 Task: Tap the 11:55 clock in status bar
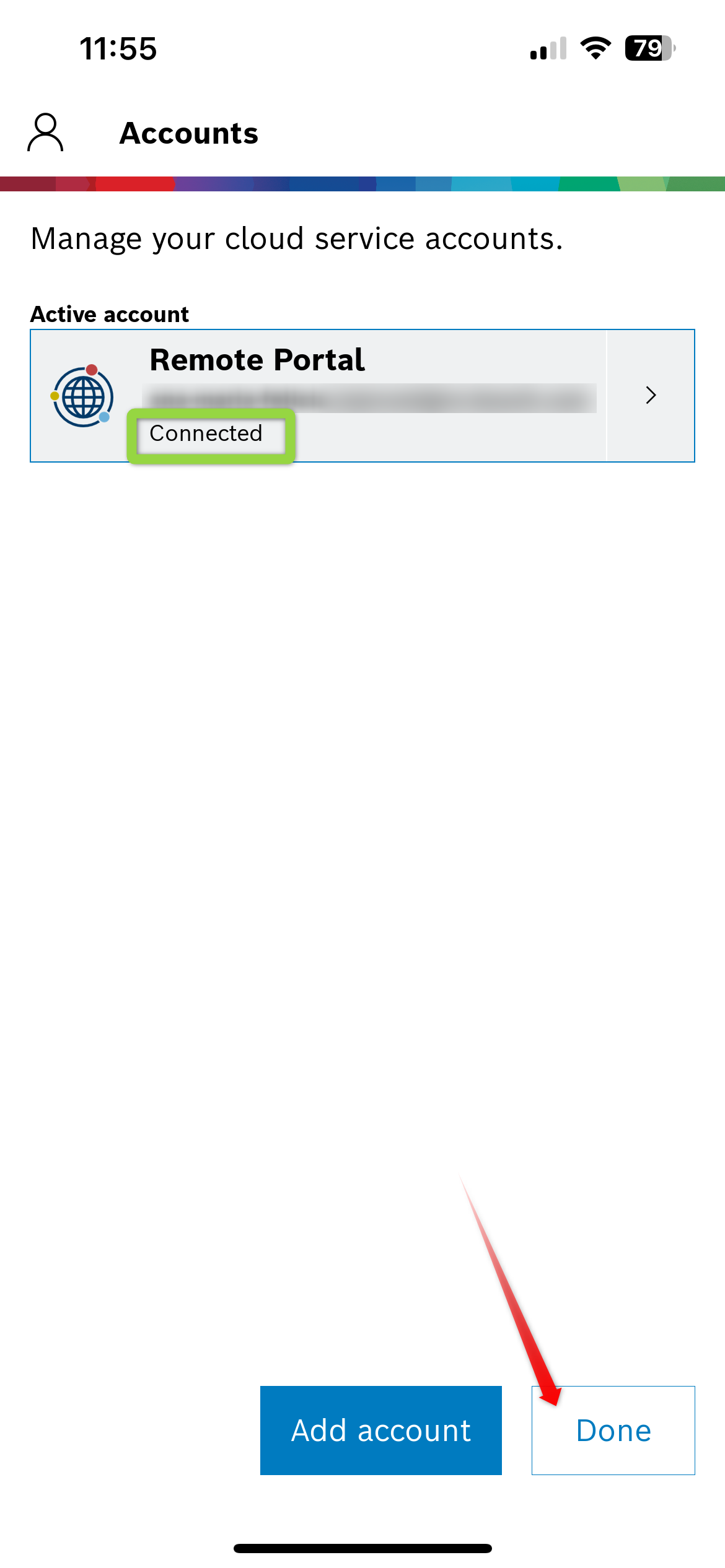tap(118, 48)
